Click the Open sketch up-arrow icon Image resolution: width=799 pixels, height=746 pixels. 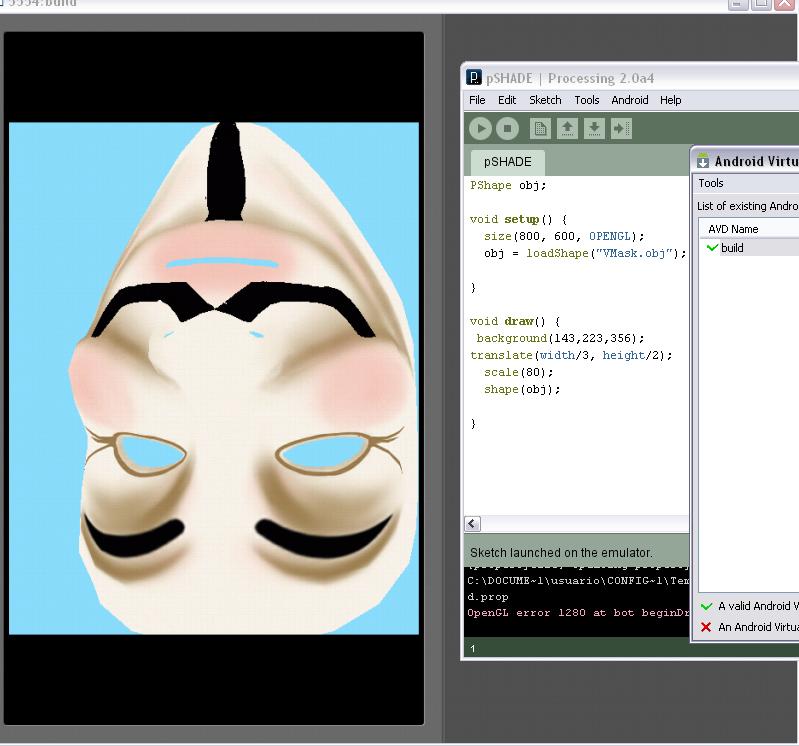click(567, 128)
